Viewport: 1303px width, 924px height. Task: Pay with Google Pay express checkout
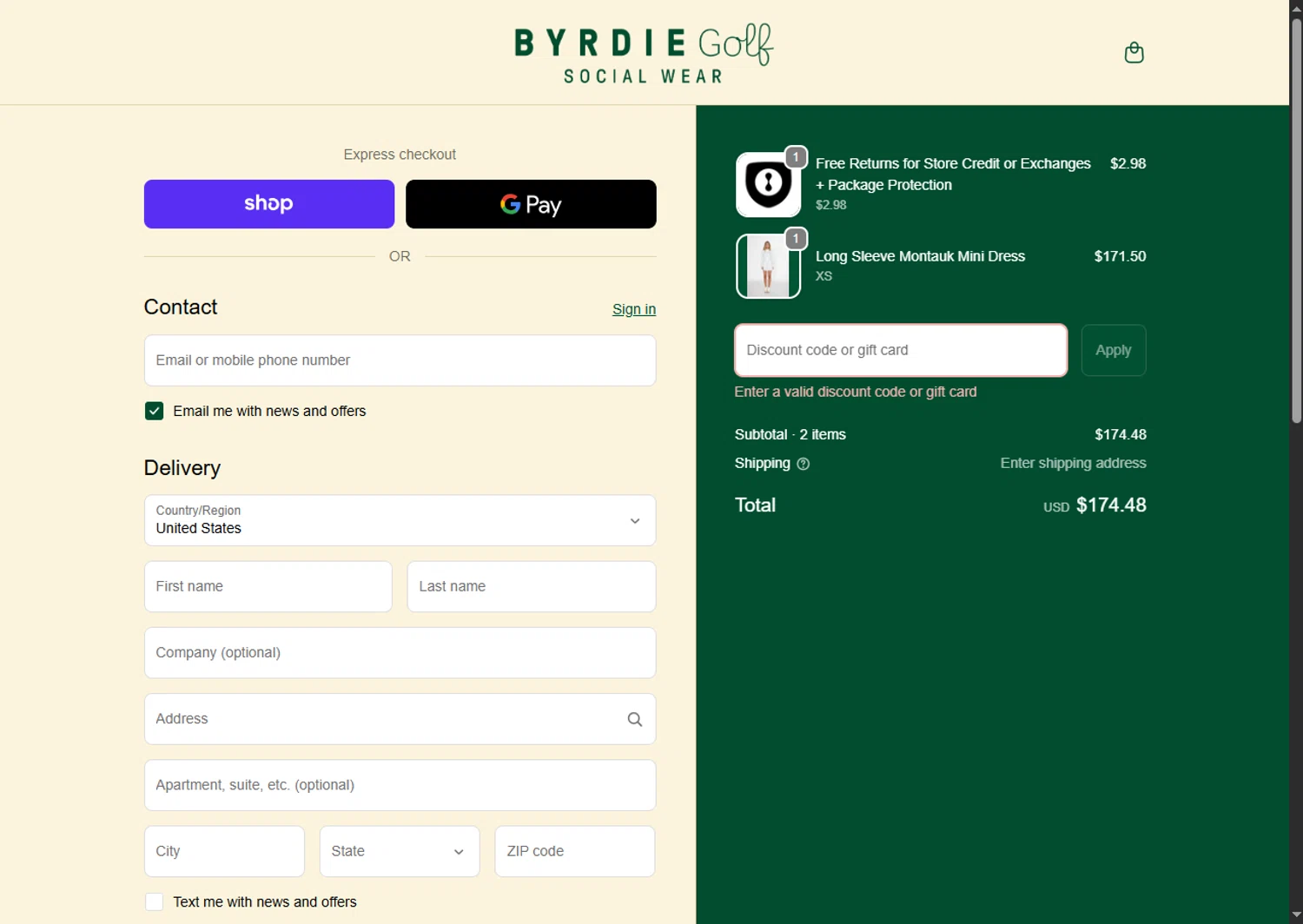click(531, 204)
